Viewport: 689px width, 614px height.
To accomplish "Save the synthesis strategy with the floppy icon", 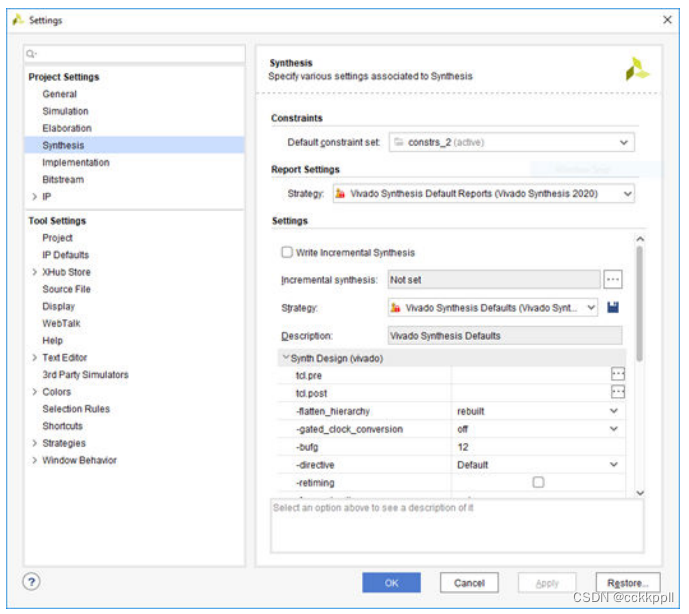I will [x=613, y=307].
